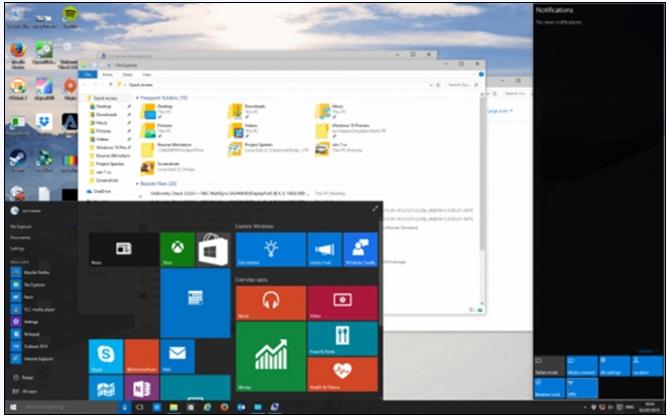Open the Maps tile
This screenshot has width=667, height=415.
tap(106, 387)
